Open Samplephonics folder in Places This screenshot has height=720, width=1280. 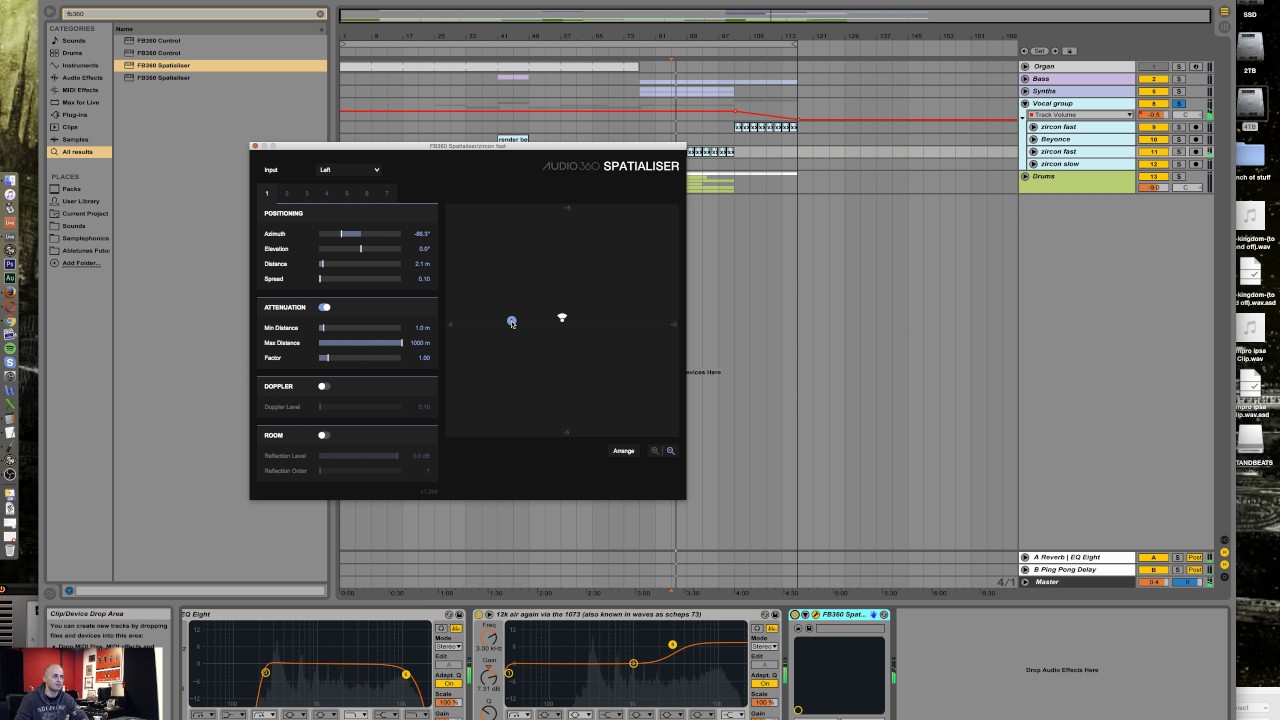click(x=85, y=238)
